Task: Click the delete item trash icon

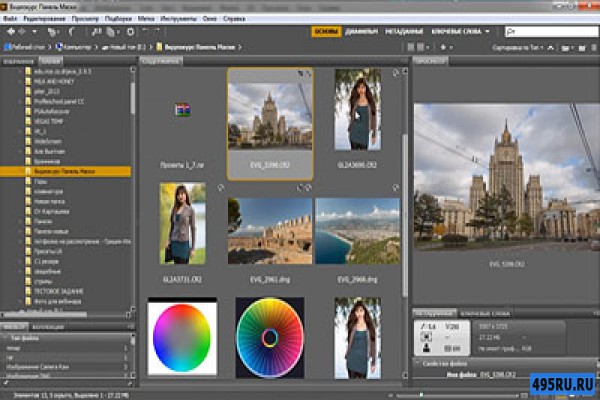Action: pos(594,48)
